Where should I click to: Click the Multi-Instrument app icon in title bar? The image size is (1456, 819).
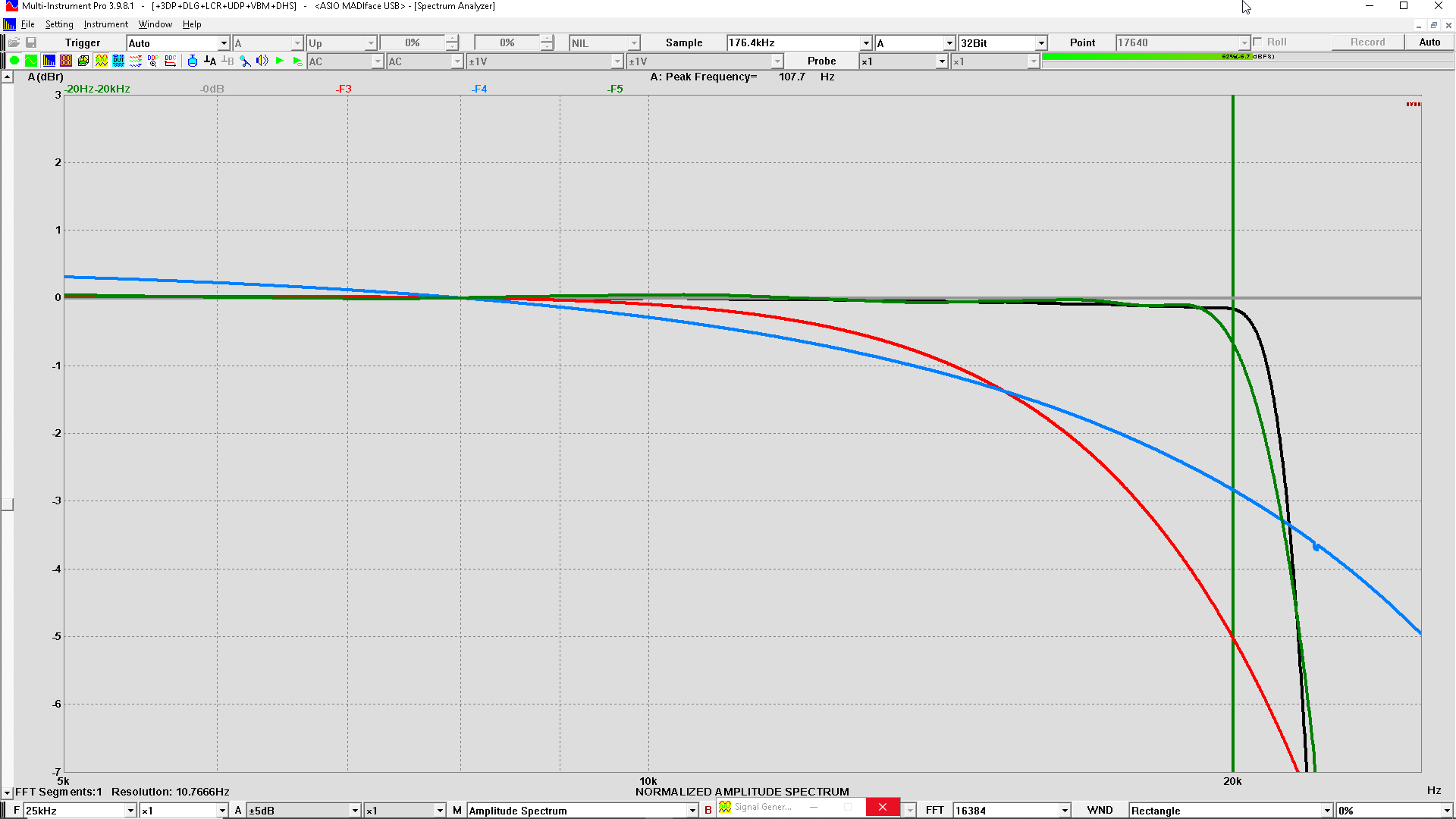coord(11,6)
